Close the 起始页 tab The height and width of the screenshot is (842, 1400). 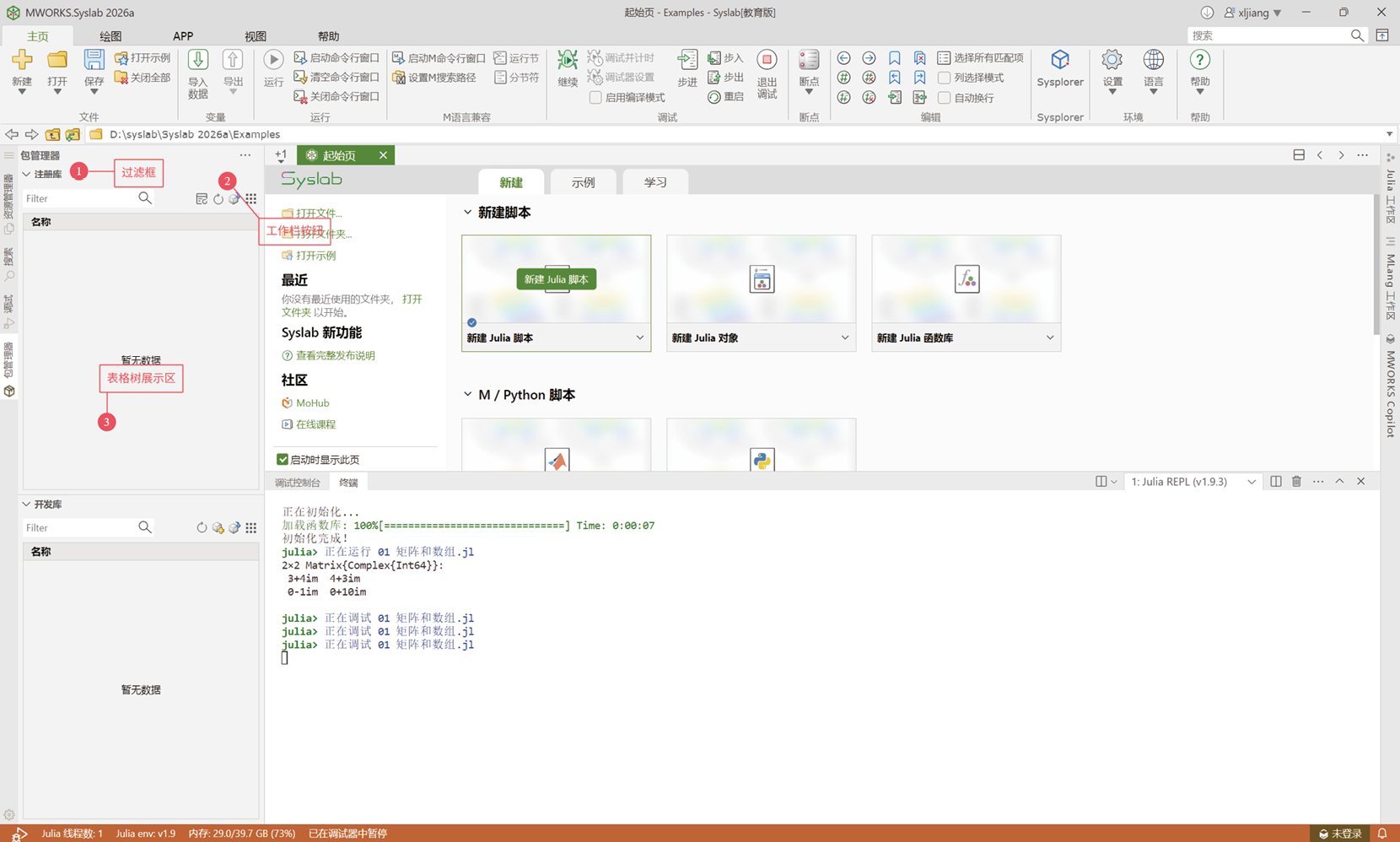pos(384,155)
